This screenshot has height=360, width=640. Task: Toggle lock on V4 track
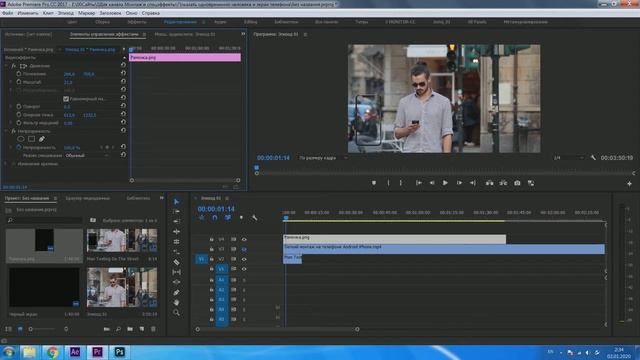point(211,240)
